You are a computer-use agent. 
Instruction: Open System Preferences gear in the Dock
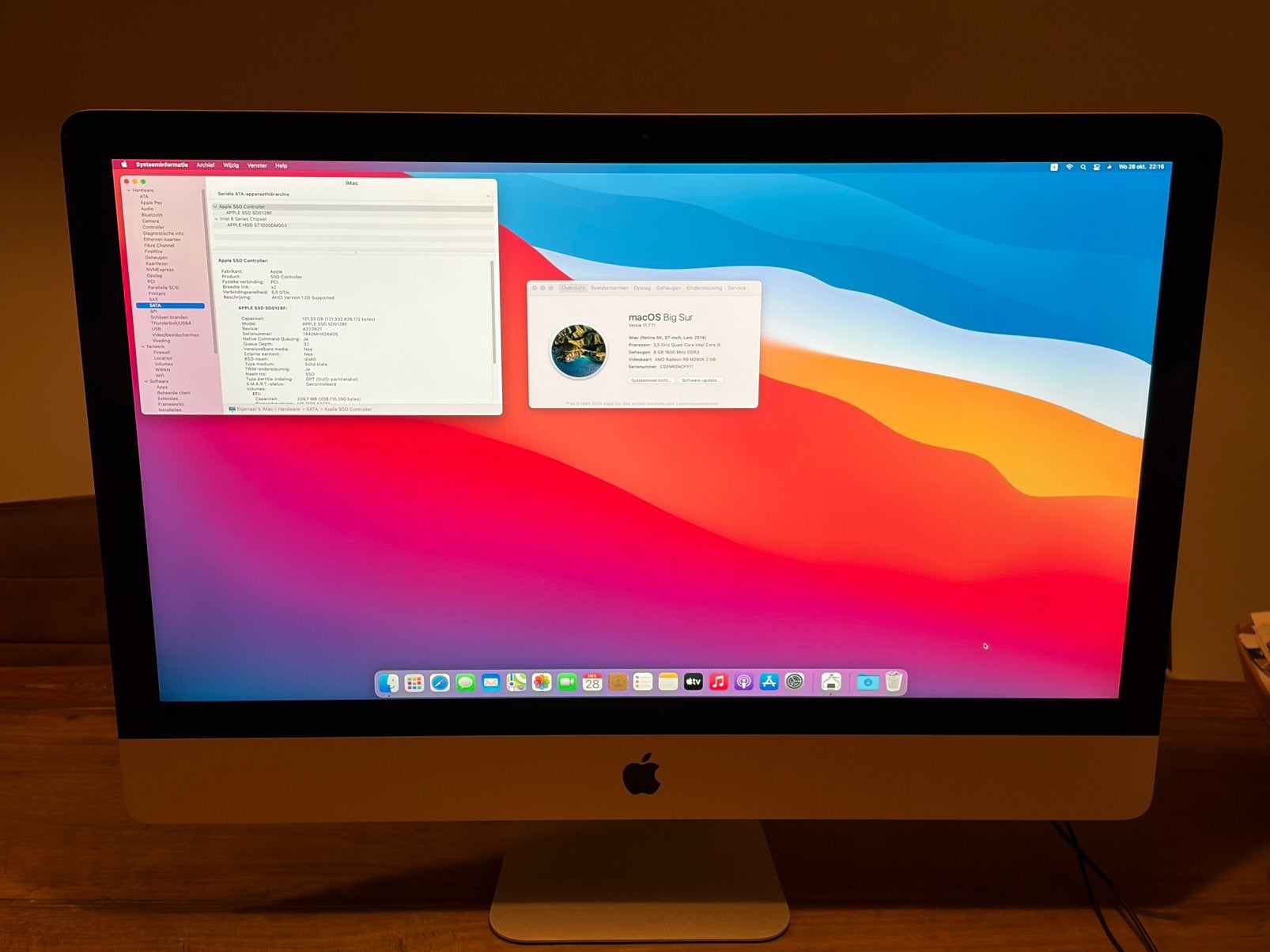point(794,682)
